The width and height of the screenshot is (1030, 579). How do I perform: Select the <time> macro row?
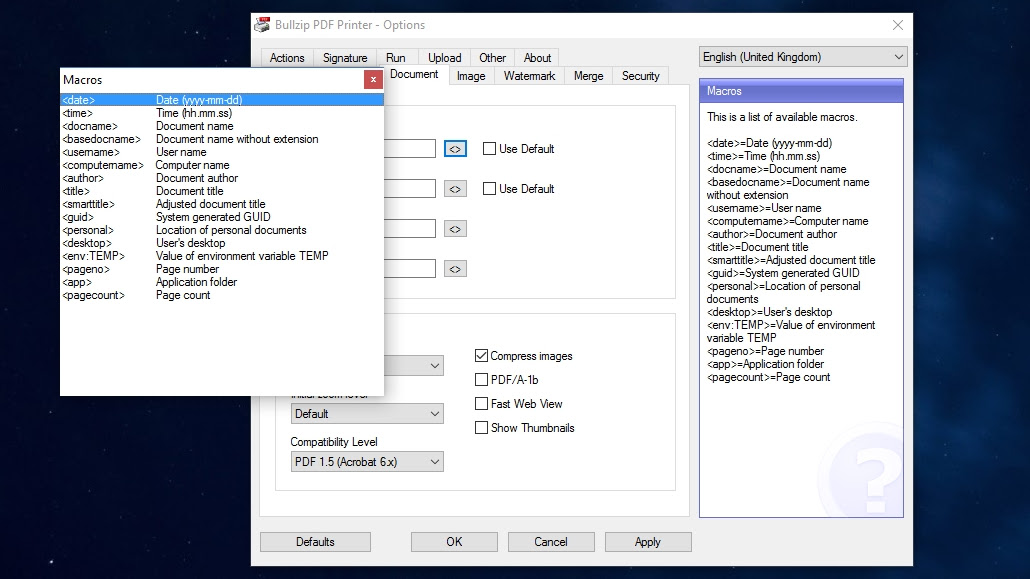coord(222,113)
